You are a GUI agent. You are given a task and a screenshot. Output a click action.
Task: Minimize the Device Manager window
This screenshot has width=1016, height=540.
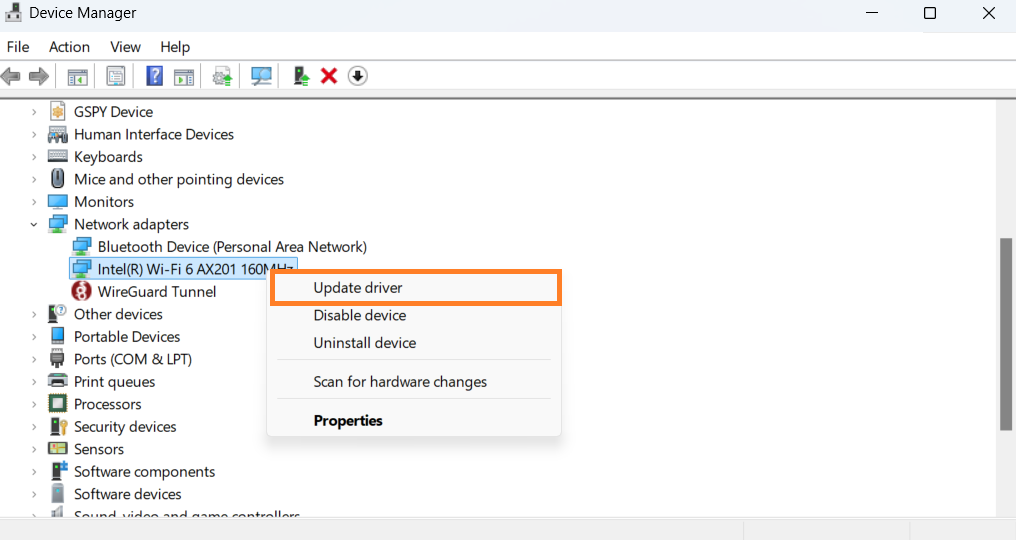pyautogui.click(x=872, y=13)
